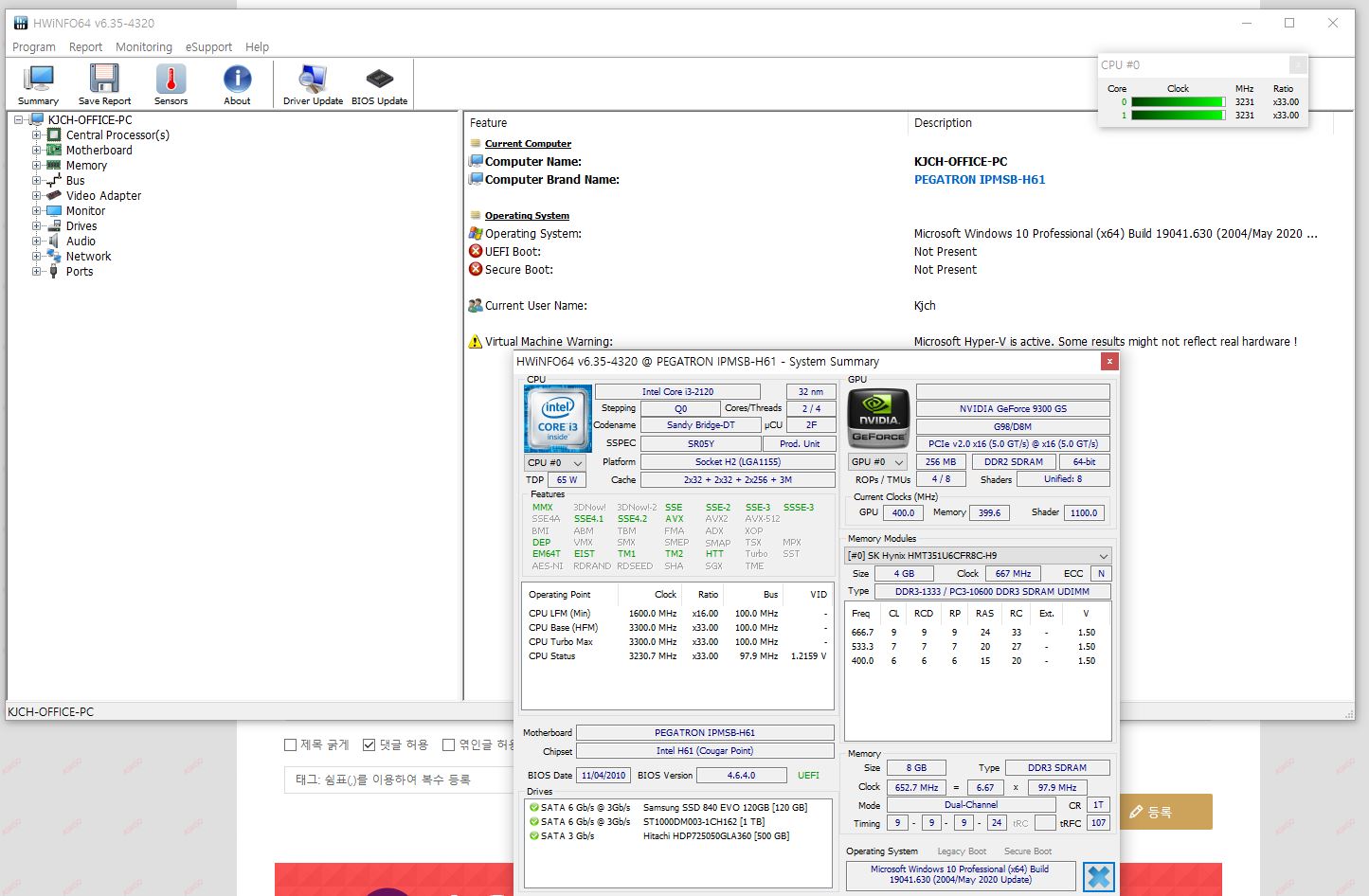Click the Prod. Unit field
The width and height of the screenshot is (1369, 896).
coord(800,443)
